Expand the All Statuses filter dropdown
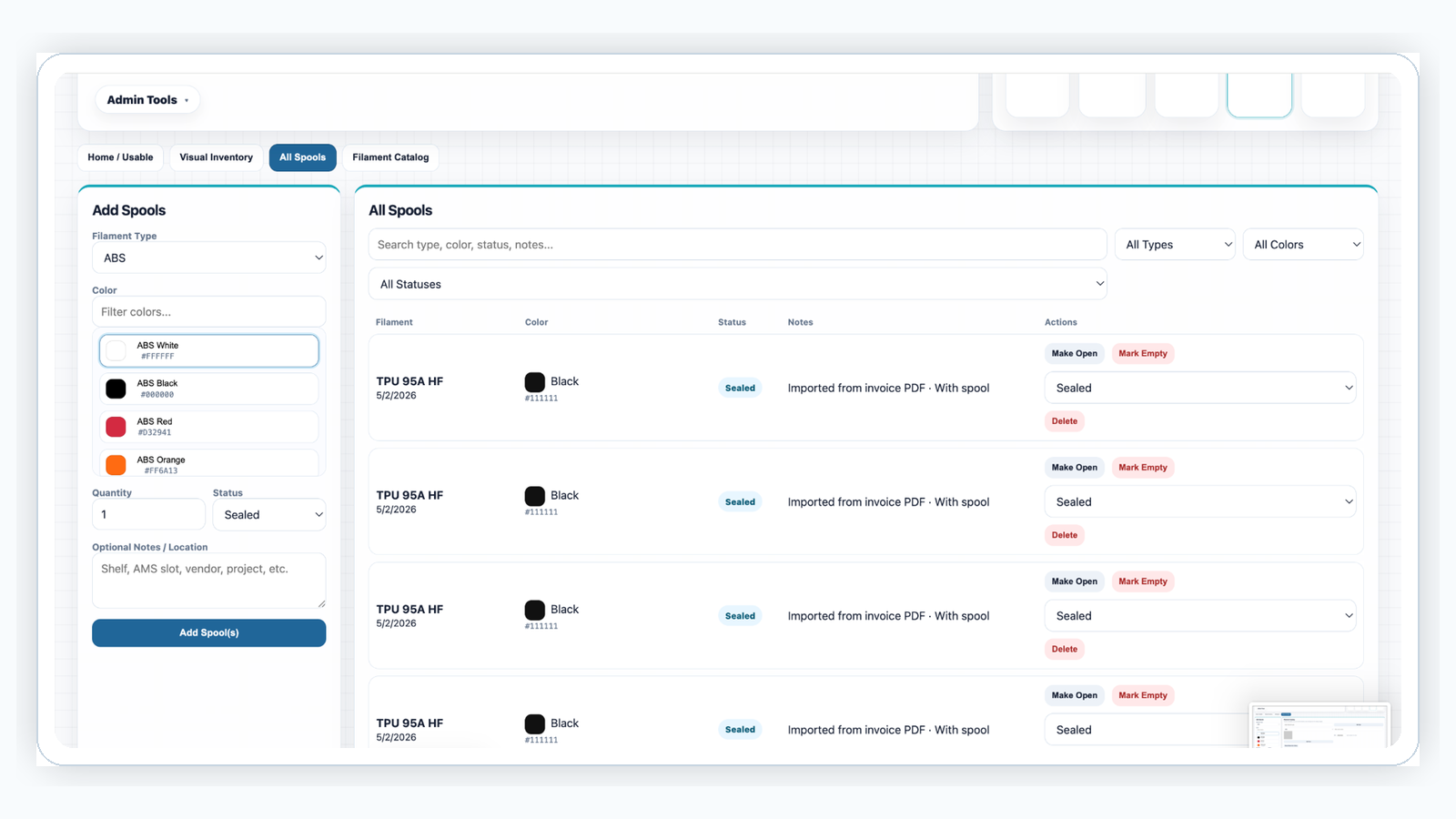The image size is (1456, 819). point(737,284)
